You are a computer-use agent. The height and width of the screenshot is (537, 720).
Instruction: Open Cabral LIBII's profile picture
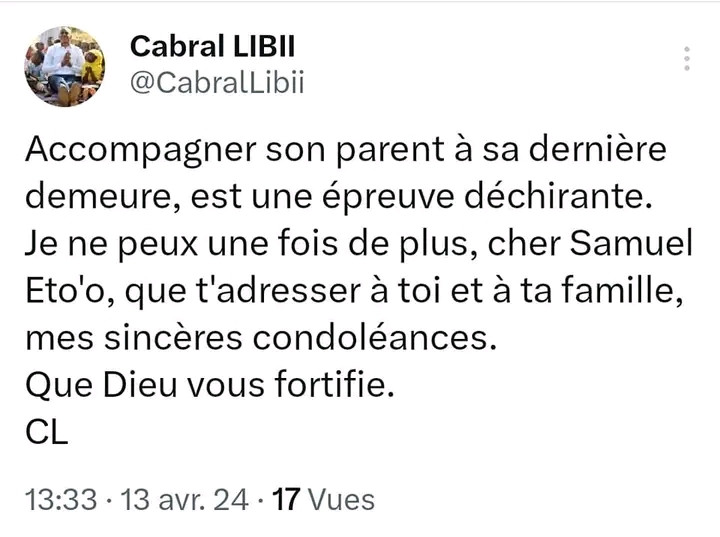[65, 66]
